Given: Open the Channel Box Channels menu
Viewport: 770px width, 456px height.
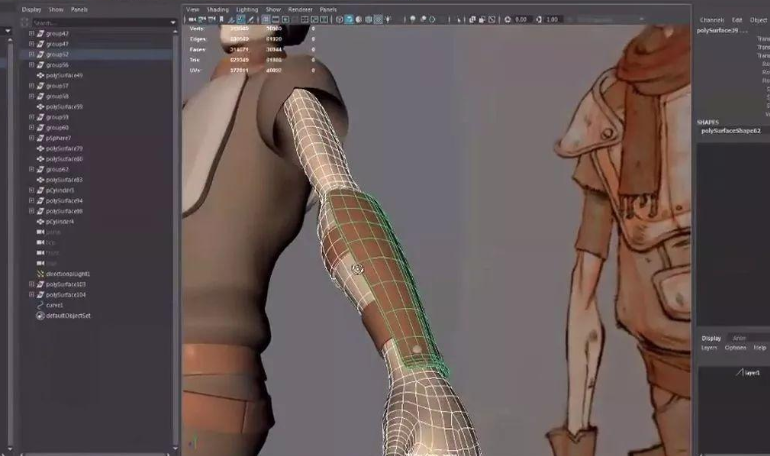Looking at the screenshot, I should coord(712,20).
